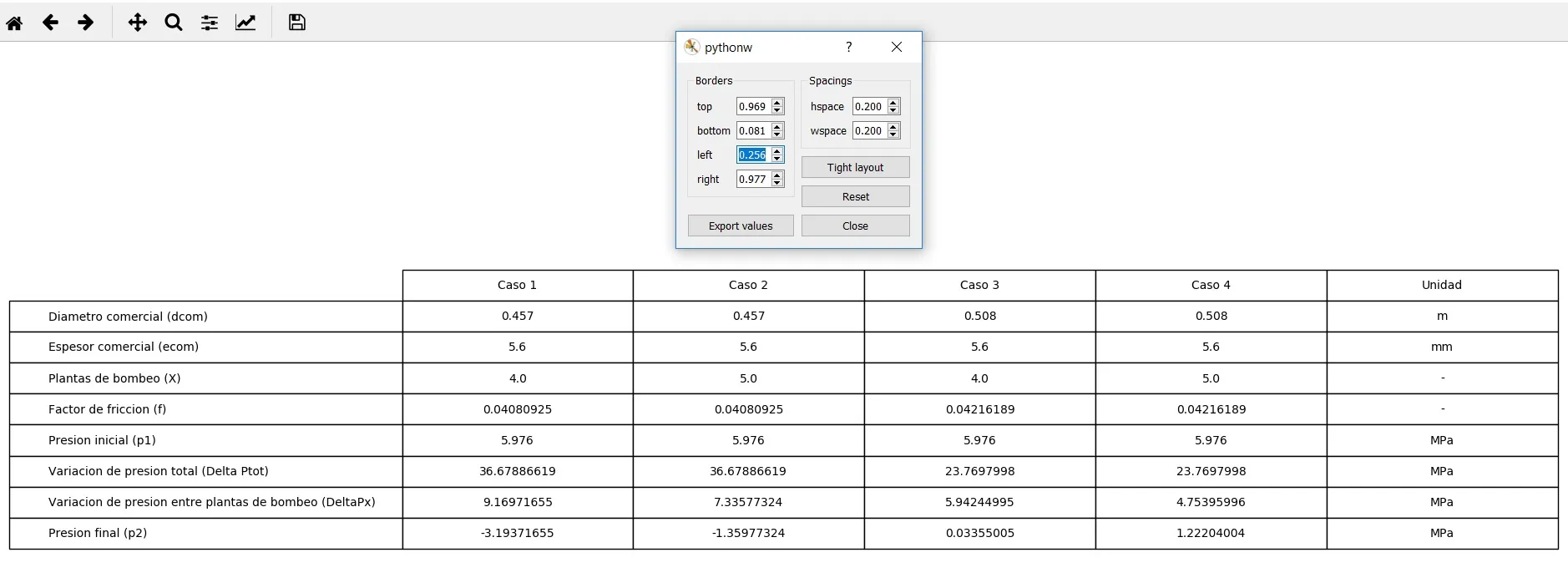This screenshot has width=1568, height=583.
Task: Click the Espesor comercial (ecom) row label
Action: pos(124,347)
